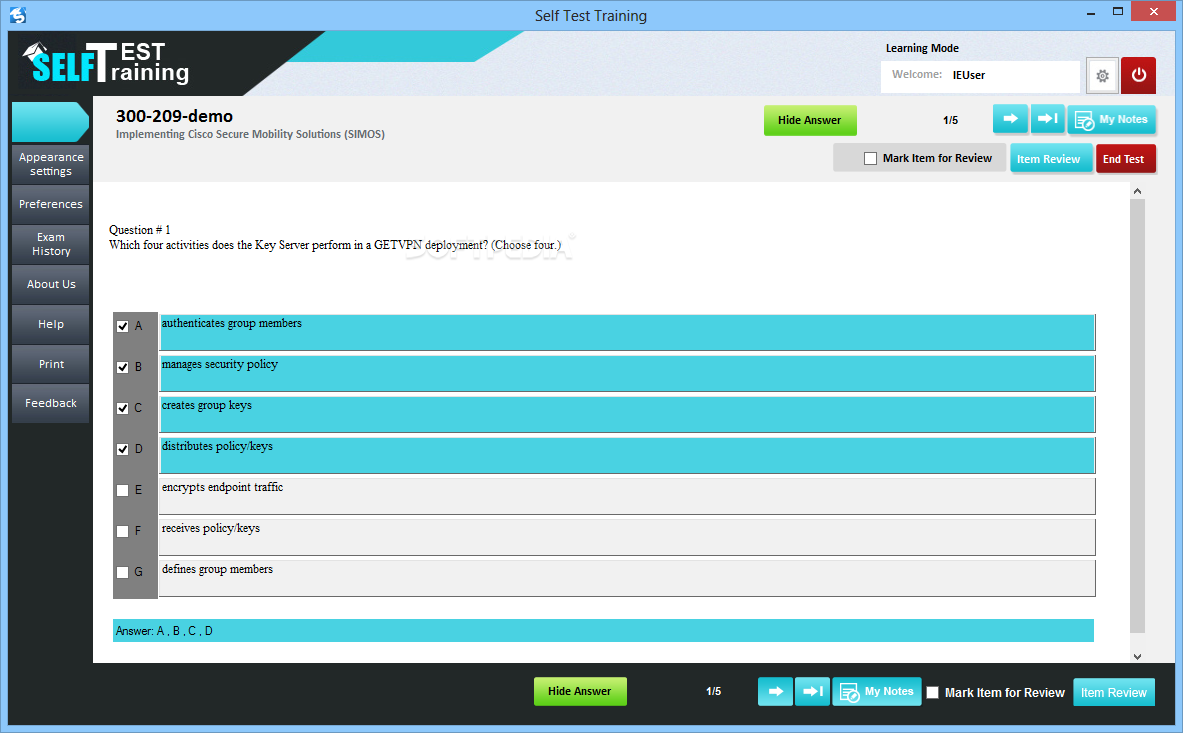Click the top Hide Answer button
The height and width of the screenshot is (733, 1183).
pos(810,120)
